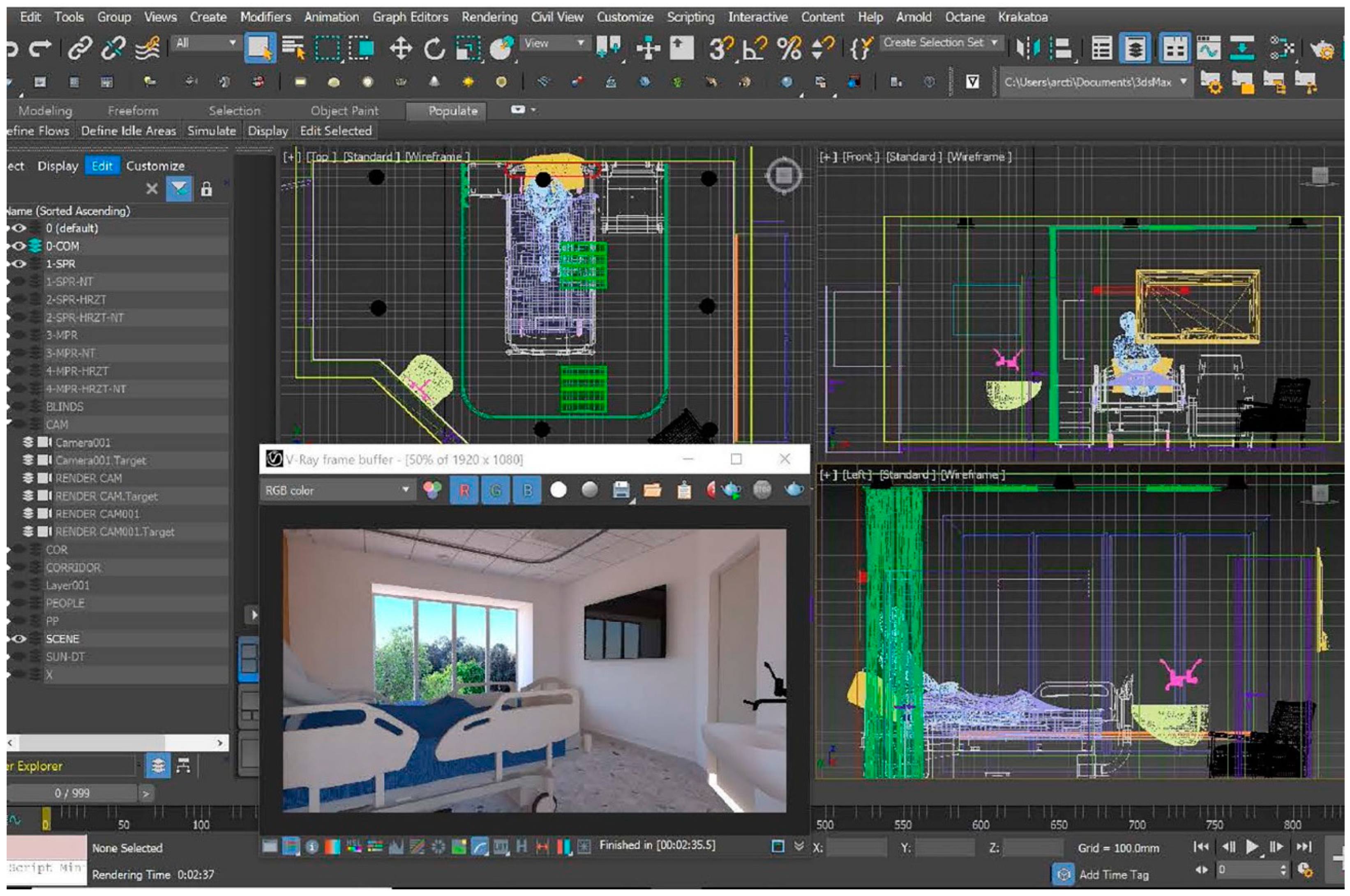Toggle the lock icon in Scene Explorer

tap(206, 189)
